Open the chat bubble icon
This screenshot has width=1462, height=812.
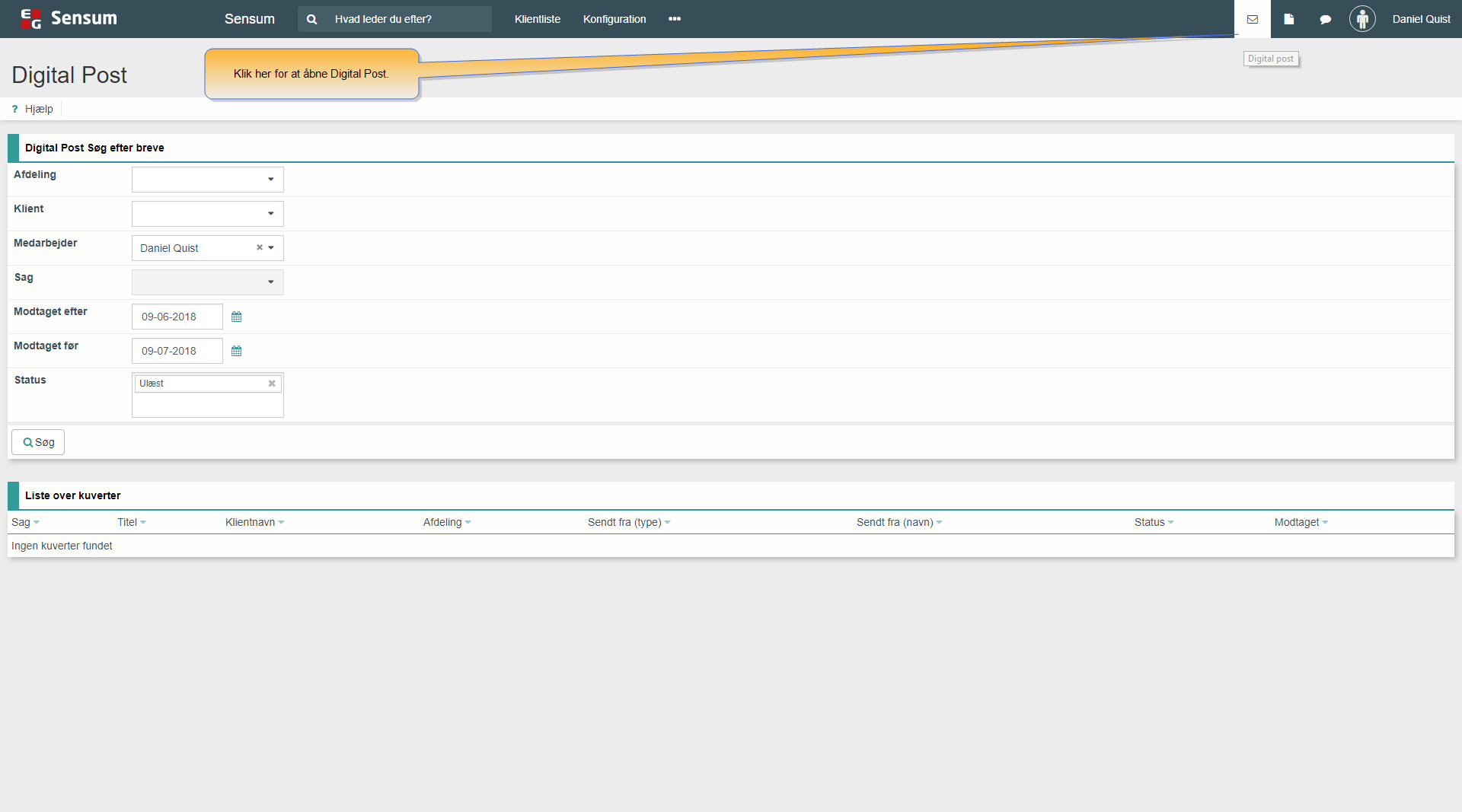(1325, 19)
